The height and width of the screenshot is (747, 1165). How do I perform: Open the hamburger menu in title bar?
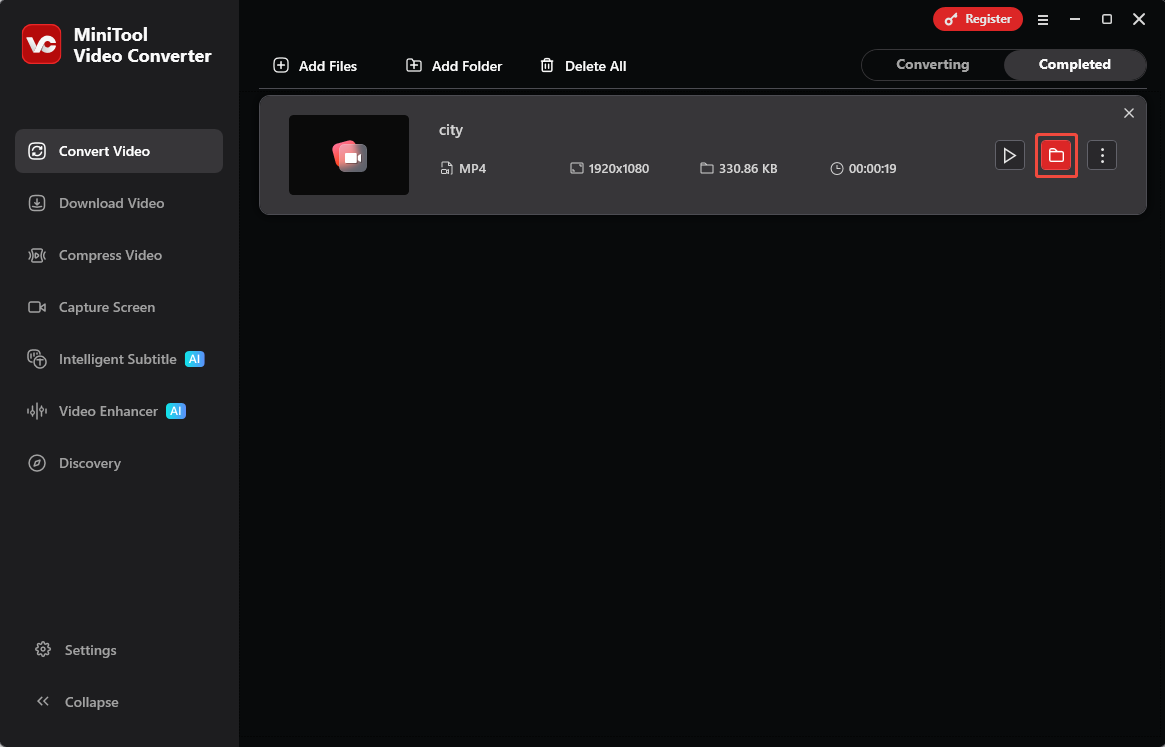point(1043,20)
